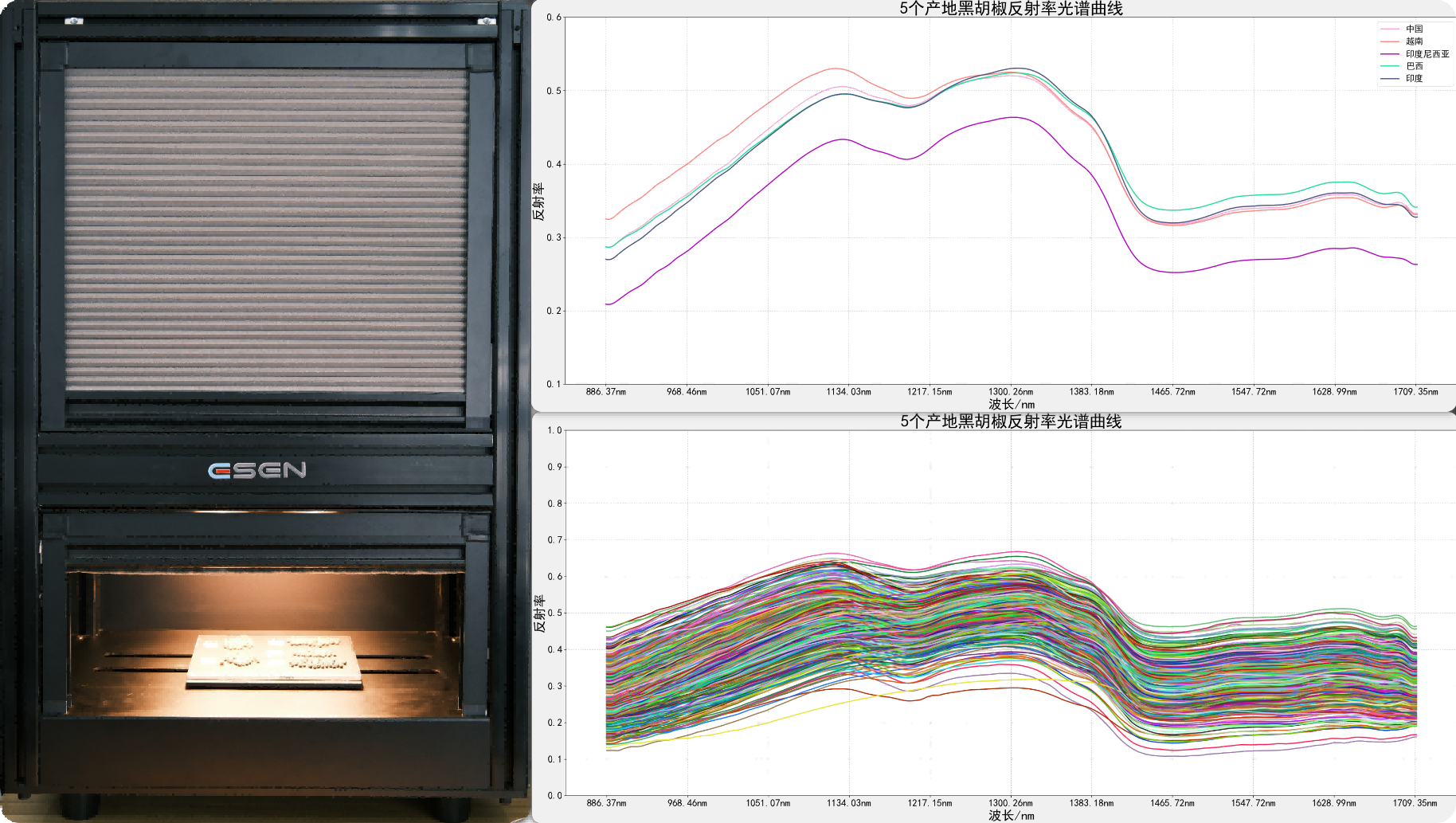Click the green 巴西 legend line swatch

(x=1390, y=66)
